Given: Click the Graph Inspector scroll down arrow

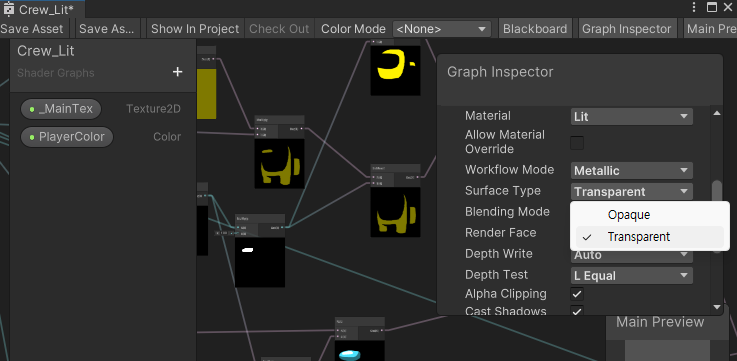Looking at the screenshot, I should click(716, 307).
